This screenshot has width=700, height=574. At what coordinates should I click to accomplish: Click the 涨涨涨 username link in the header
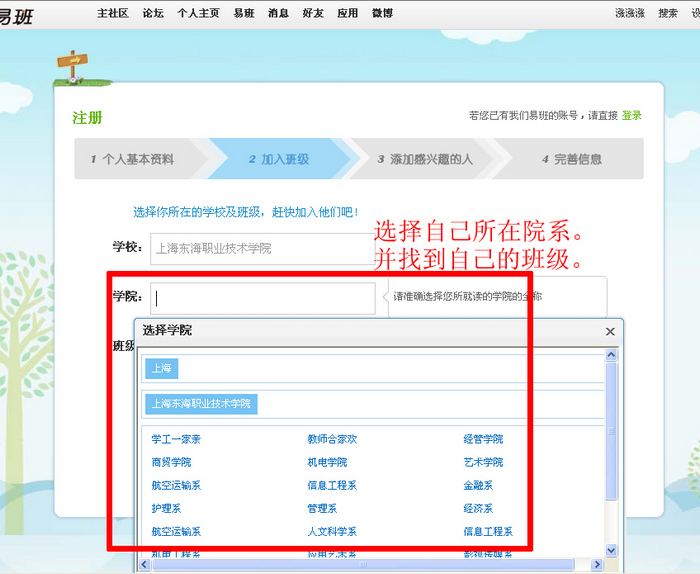630,13
